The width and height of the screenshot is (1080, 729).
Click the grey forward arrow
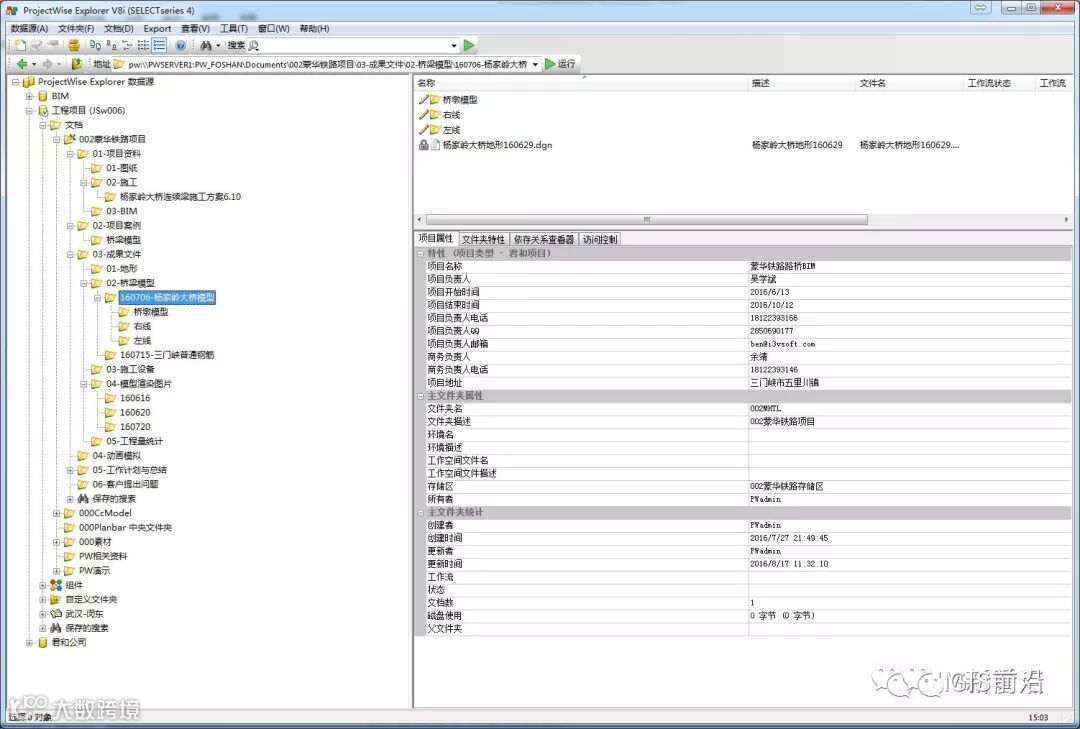(x=47, y=64)
